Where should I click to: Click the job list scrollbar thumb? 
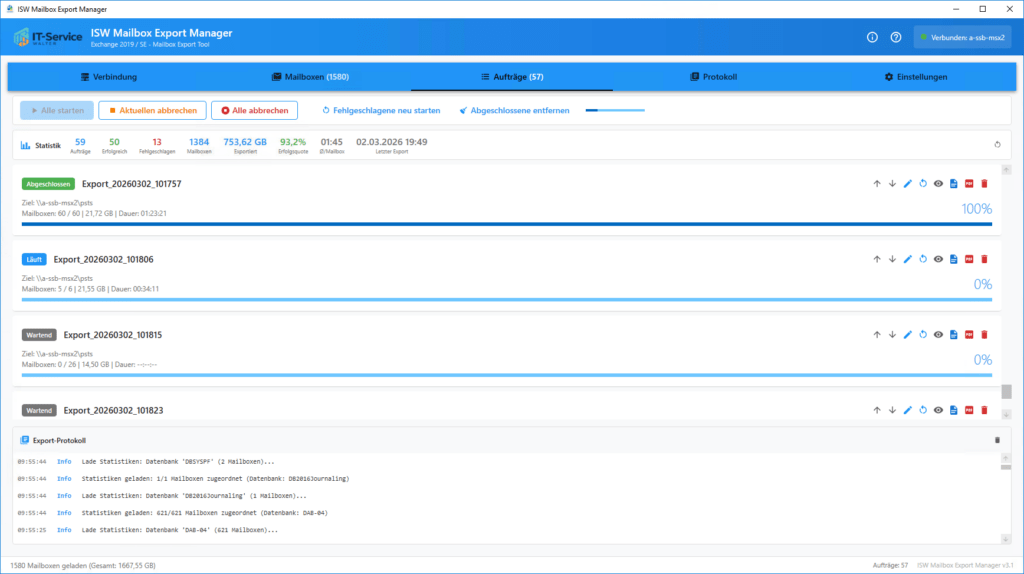(1006, 392)
